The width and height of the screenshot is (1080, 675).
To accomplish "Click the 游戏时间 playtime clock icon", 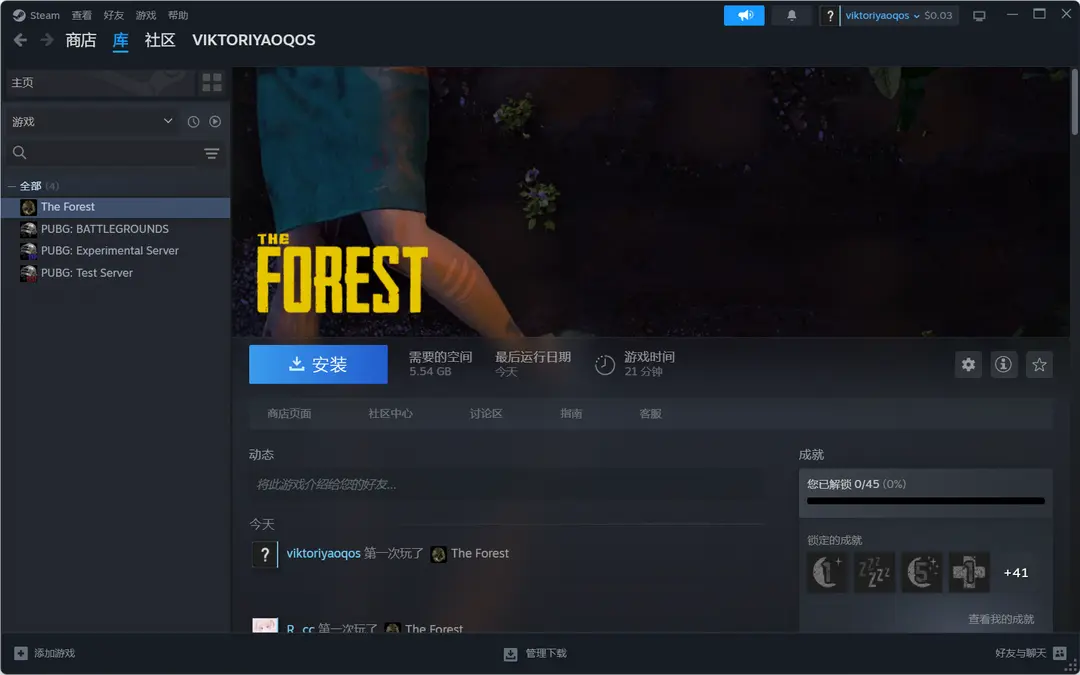I will tap(605, 364).
